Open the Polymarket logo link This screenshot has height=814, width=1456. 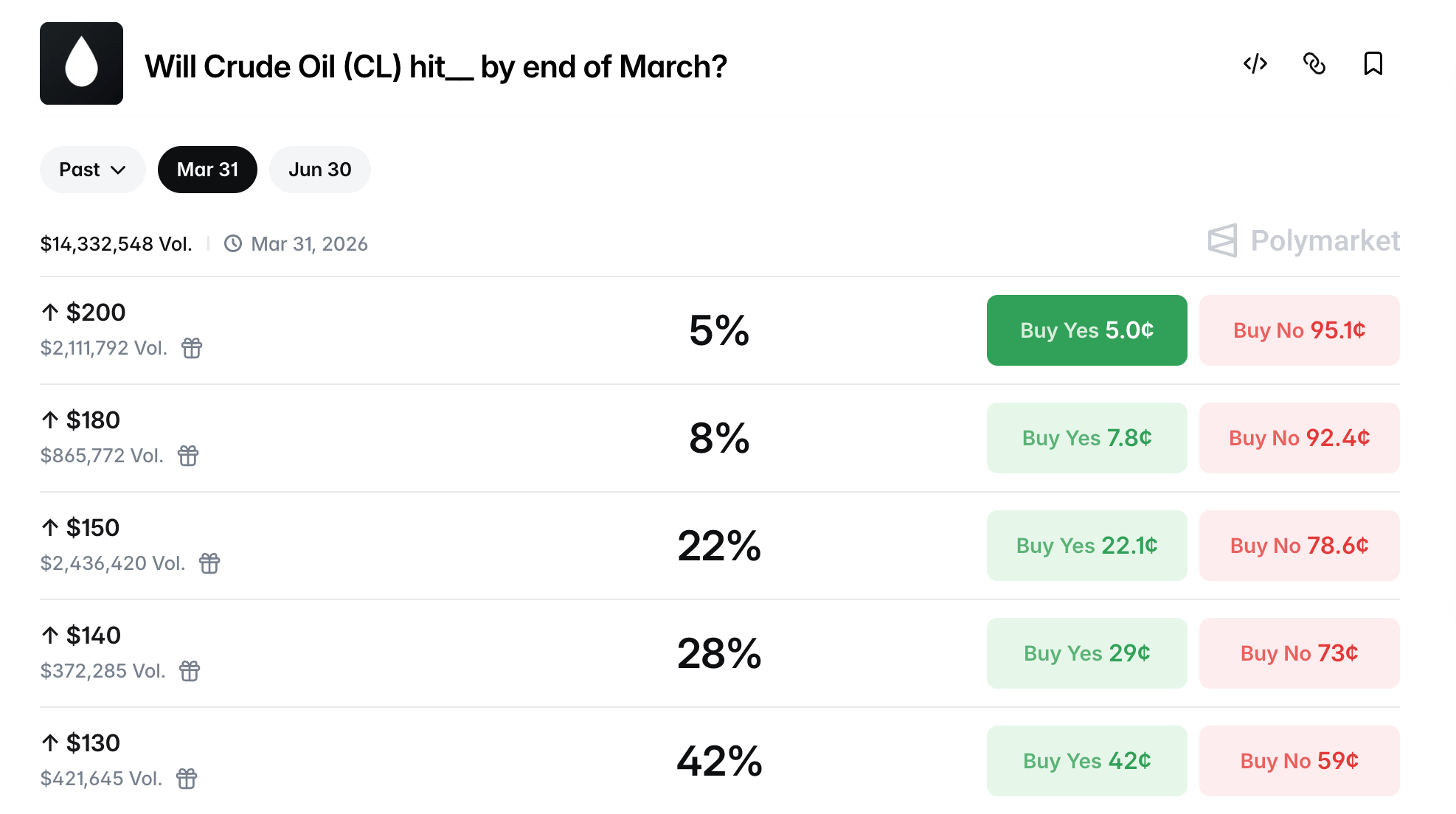tap(1303, 241)
